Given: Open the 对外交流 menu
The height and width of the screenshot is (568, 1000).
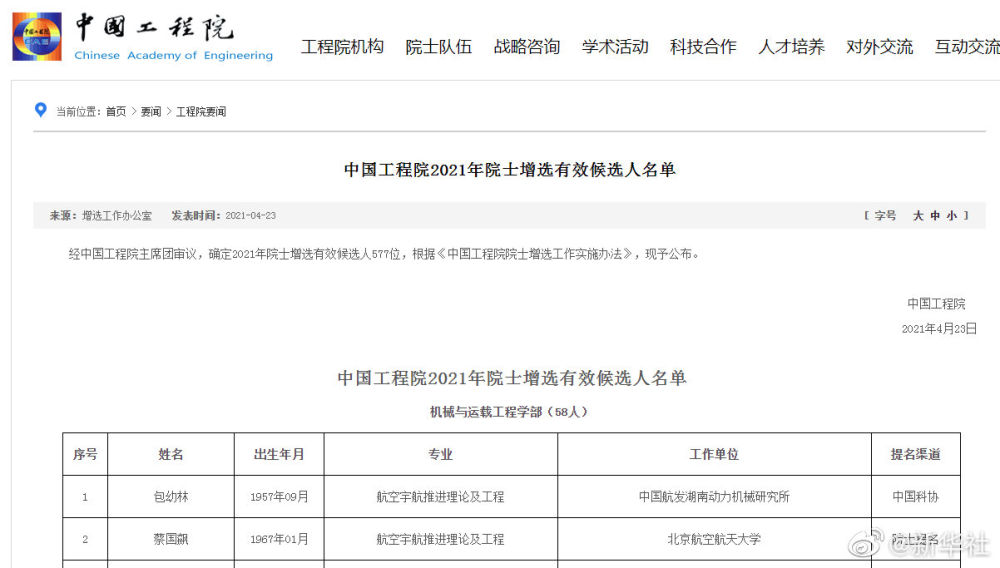Looking at the screenshot, I should coord(879,47).
